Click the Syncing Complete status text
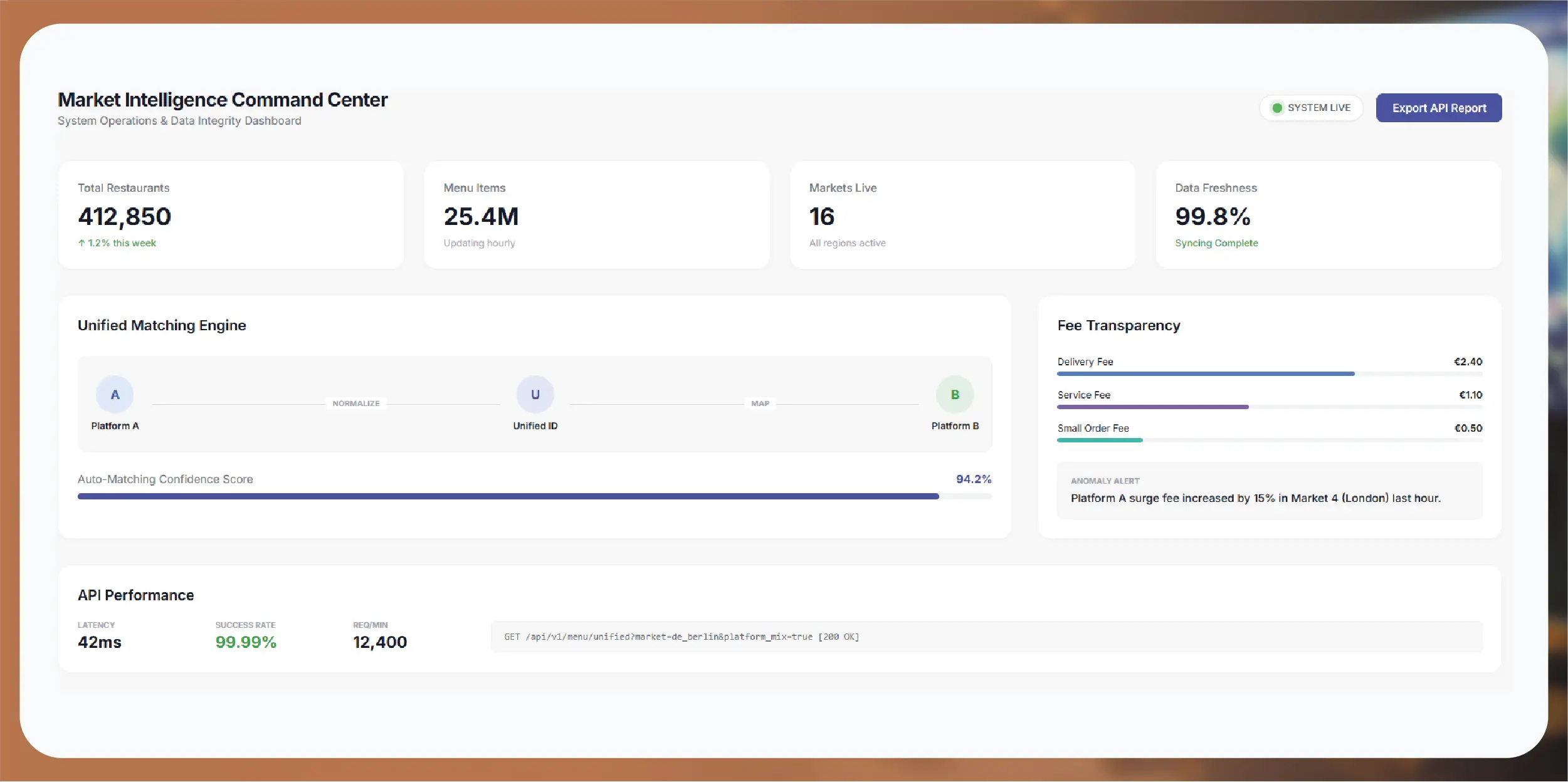 coord(1216,243)
